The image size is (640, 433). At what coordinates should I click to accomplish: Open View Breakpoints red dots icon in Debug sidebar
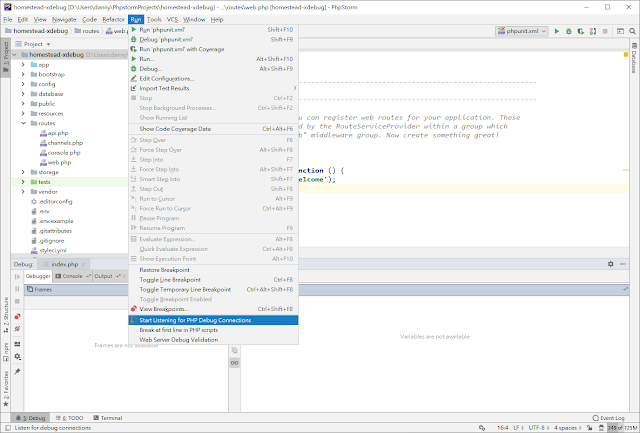[x=17, y=316]
